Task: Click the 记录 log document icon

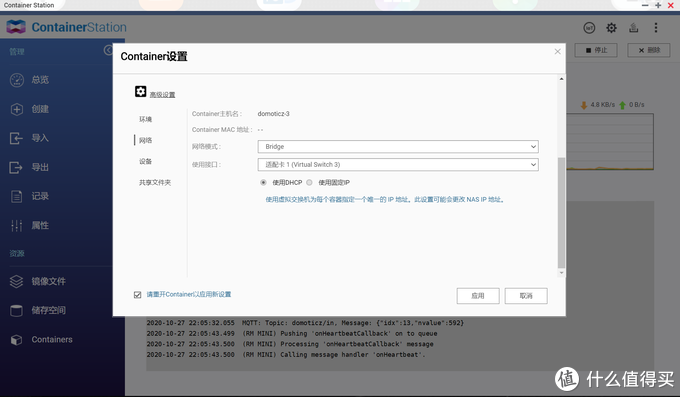Action: [16, 196]
